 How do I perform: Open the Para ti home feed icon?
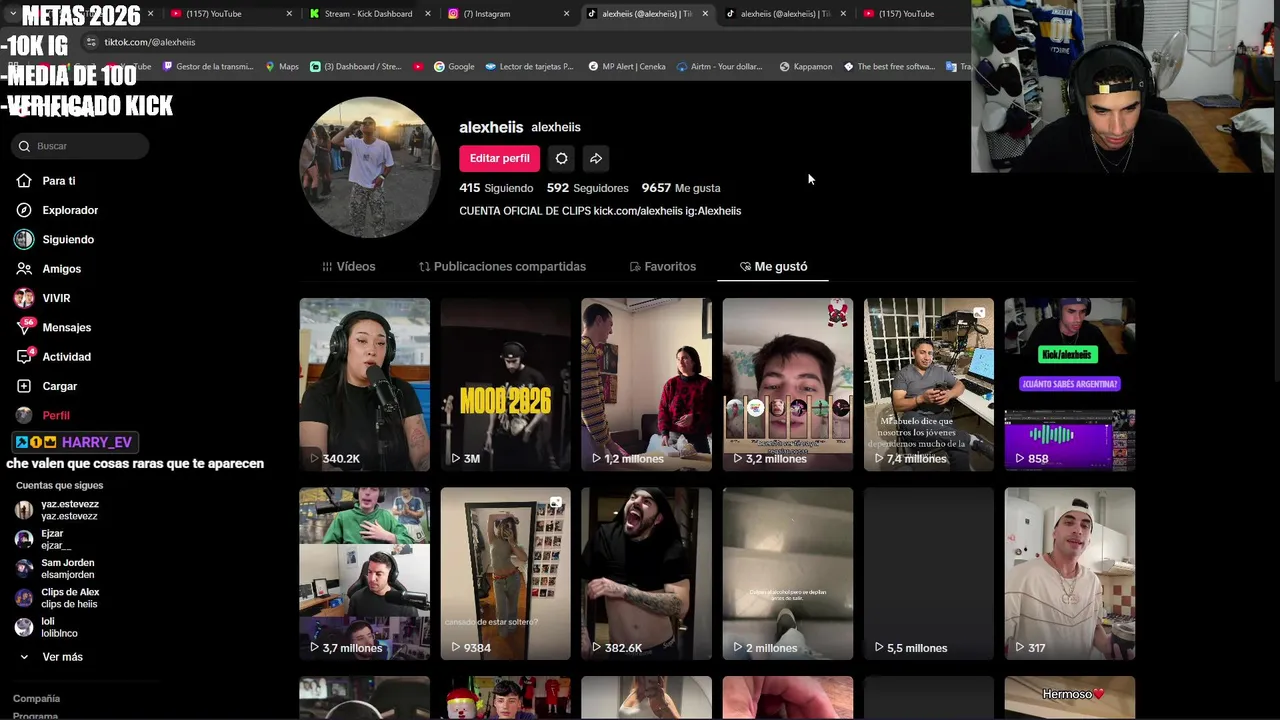24,181
